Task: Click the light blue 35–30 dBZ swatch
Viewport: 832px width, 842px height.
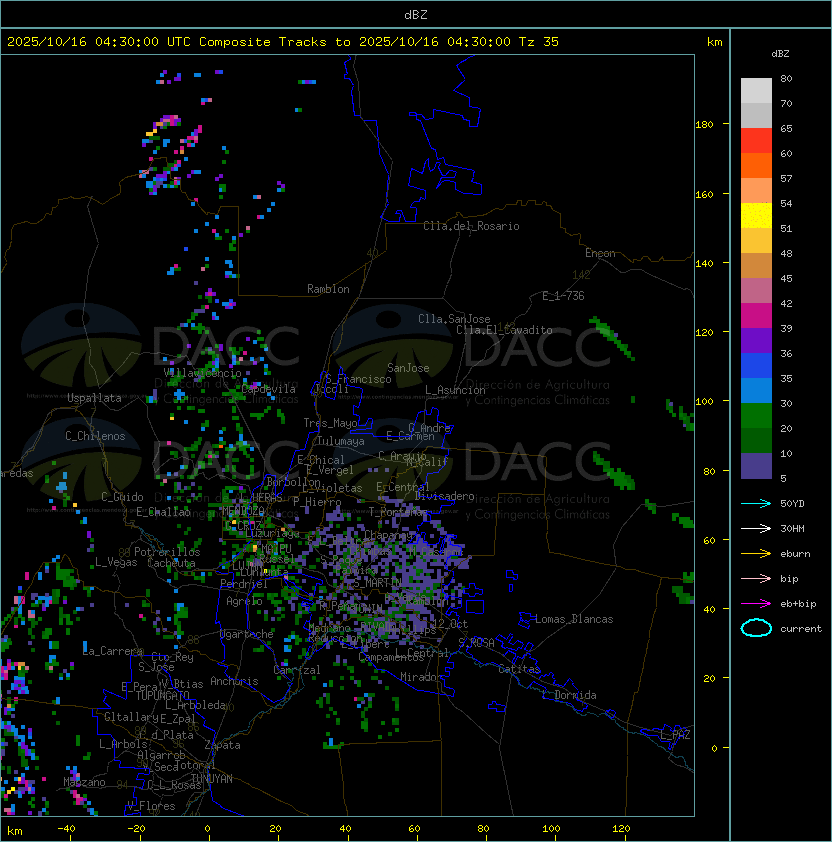Action: coord(756,390)
